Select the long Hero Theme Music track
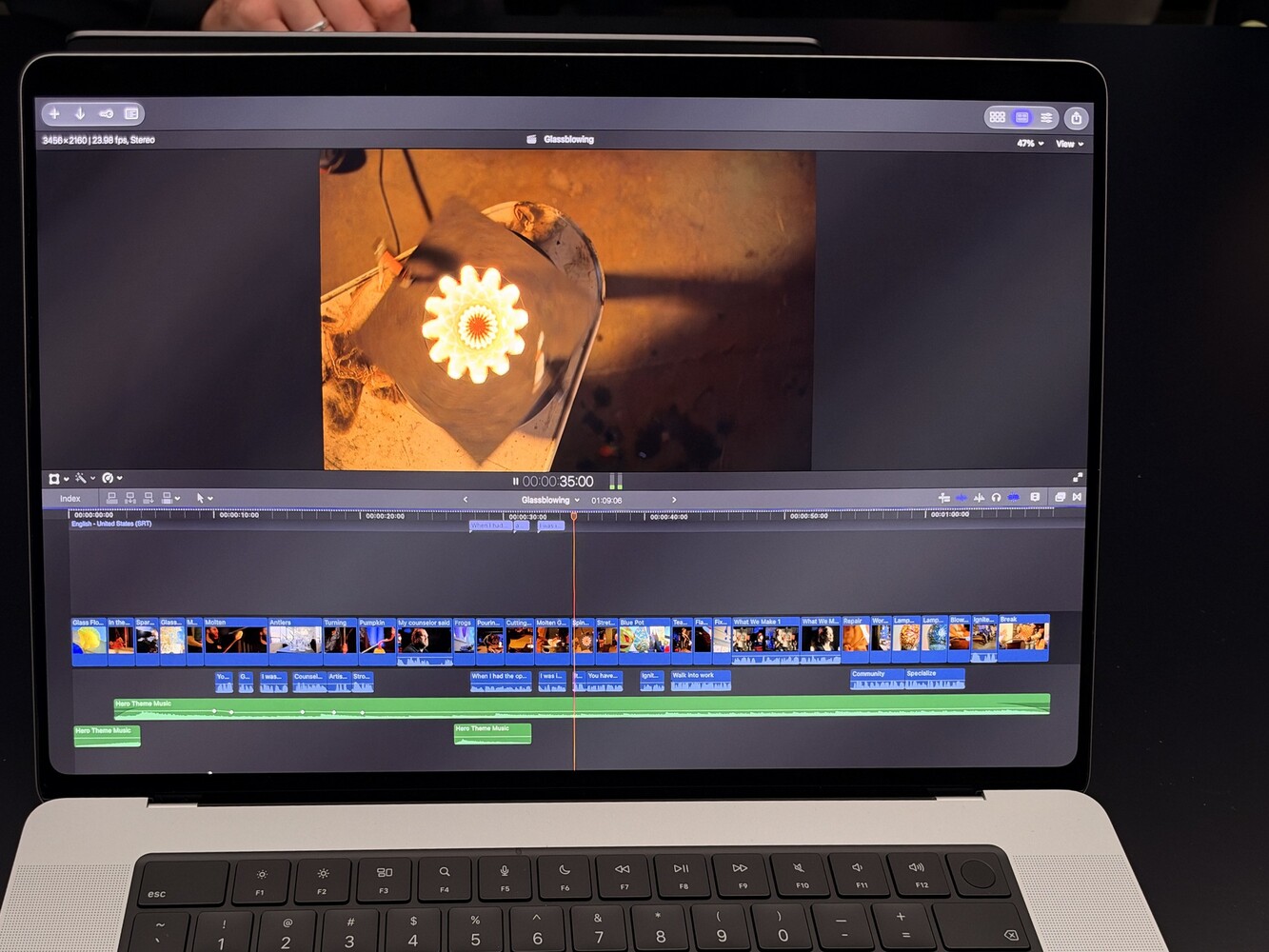The height and width of the screenshot is (952, 1269). coord(582,705)
